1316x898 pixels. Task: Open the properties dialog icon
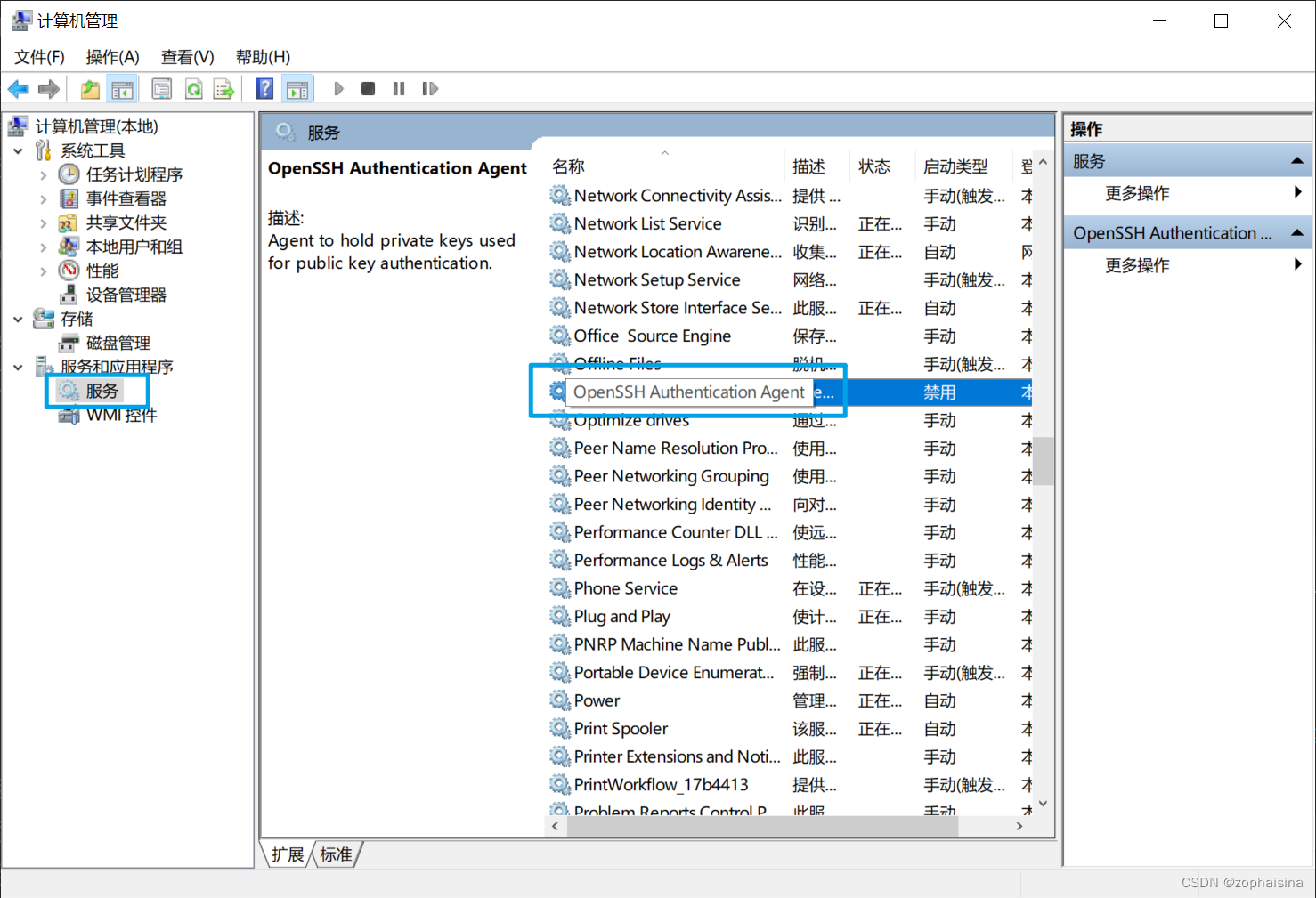[161, 88]
